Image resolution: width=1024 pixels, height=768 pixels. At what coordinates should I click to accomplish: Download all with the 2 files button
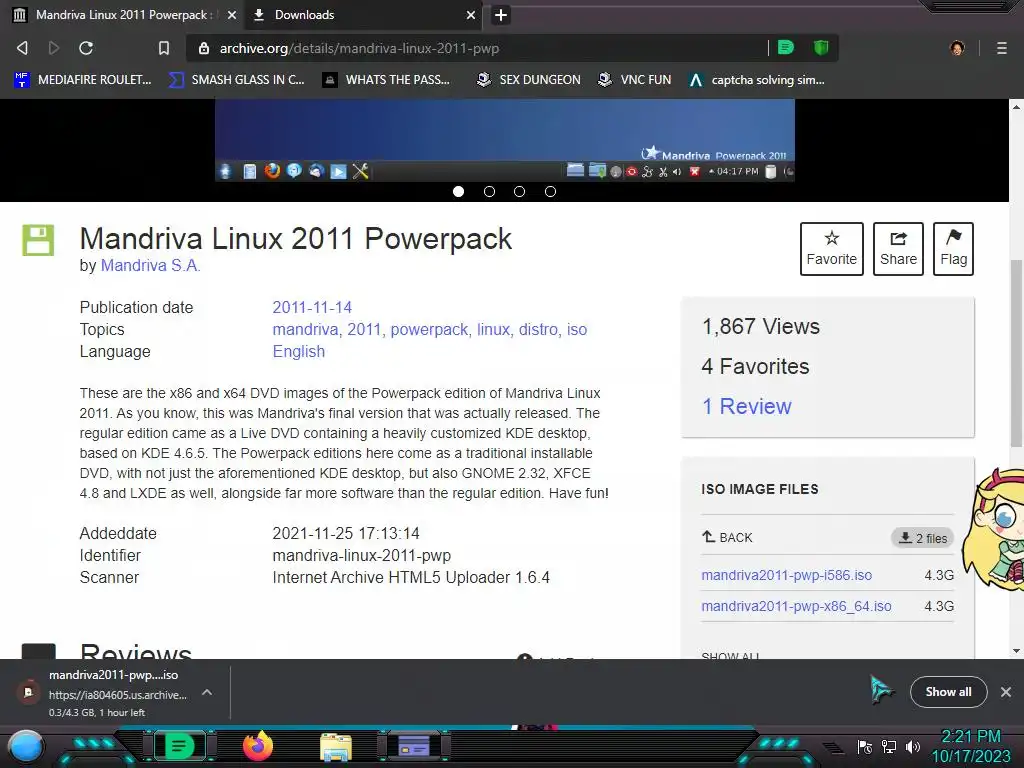[x=923, y=537]
